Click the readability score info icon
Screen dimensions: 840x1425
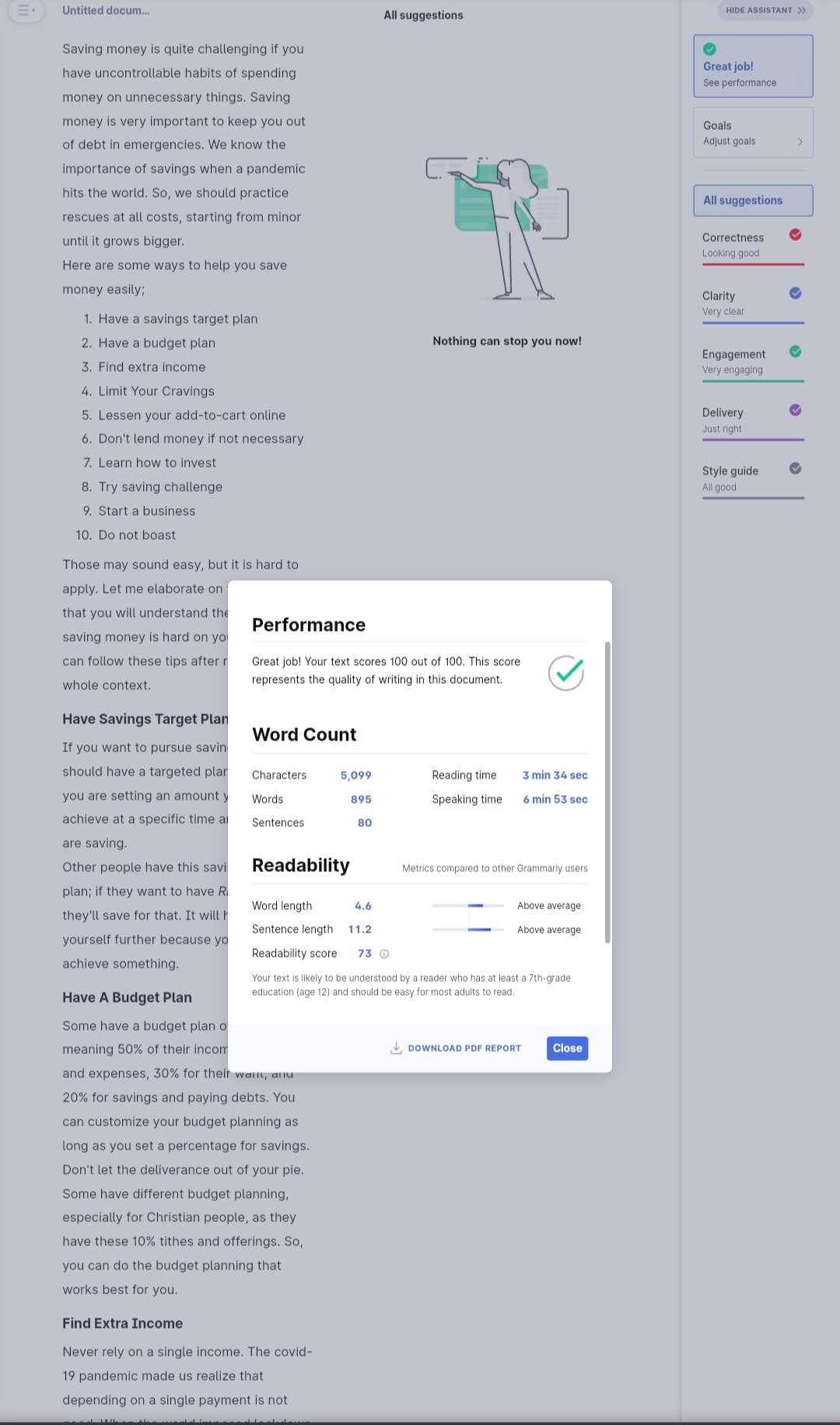[x=383, y=954]
